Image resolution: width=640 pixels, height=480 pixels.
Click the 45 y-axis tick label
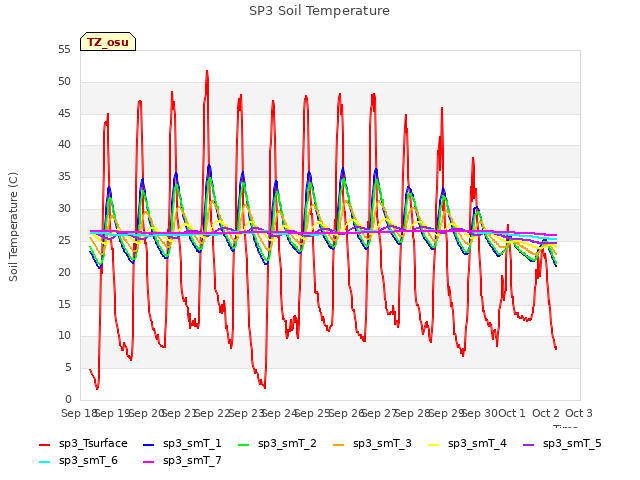[64, 113]
